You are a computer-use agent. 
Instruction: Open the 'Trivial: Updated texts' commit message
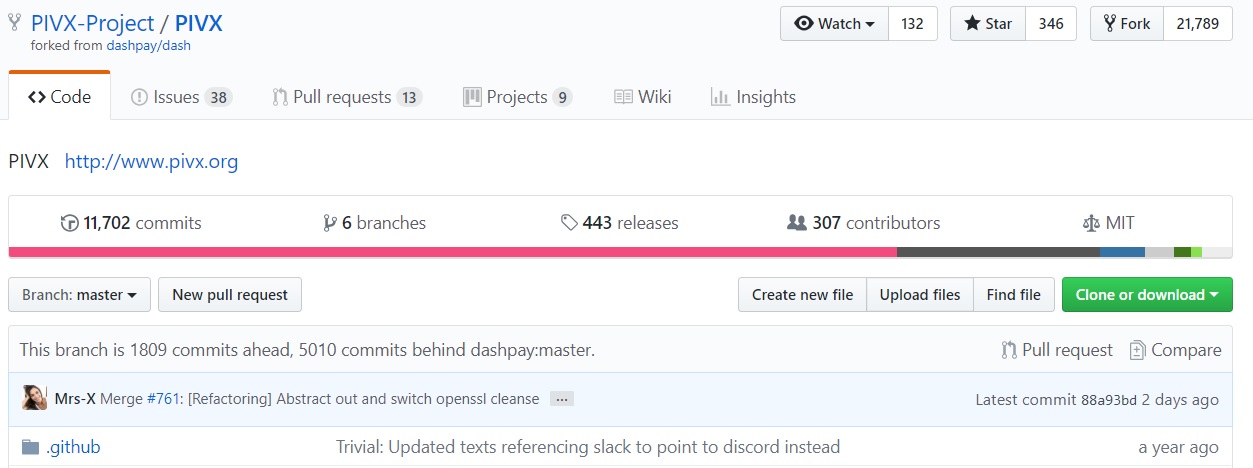(x=588, y=447)
